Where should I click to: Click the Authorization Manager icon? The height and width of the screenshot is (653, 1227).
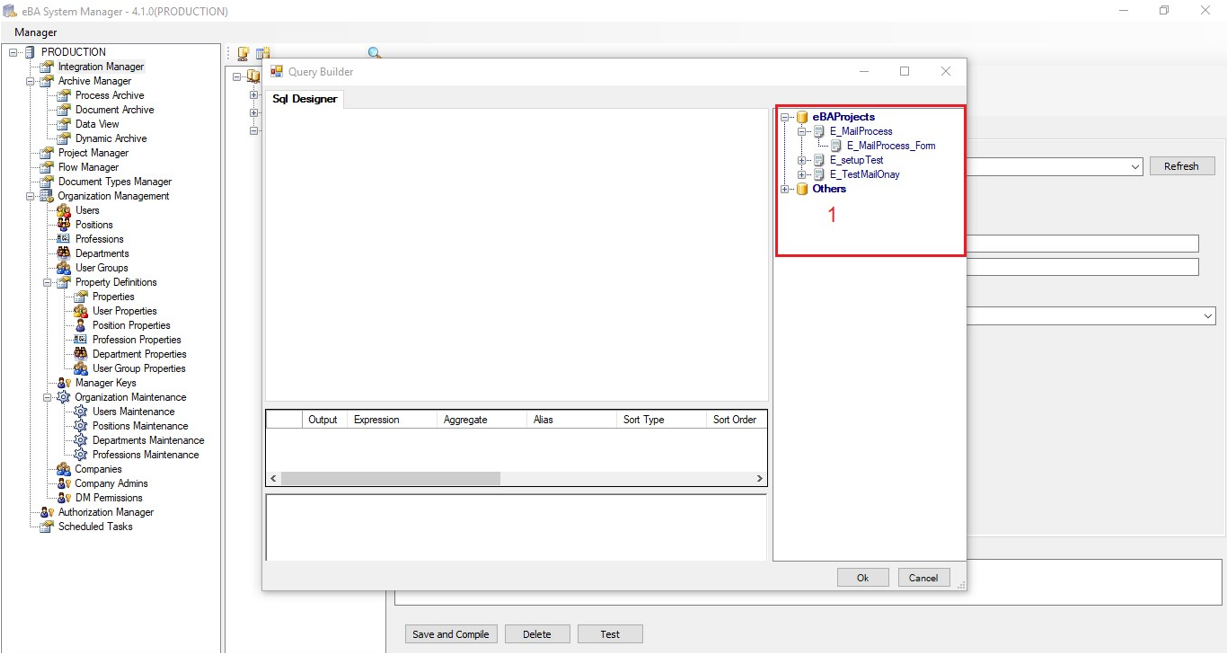[46, 512]
